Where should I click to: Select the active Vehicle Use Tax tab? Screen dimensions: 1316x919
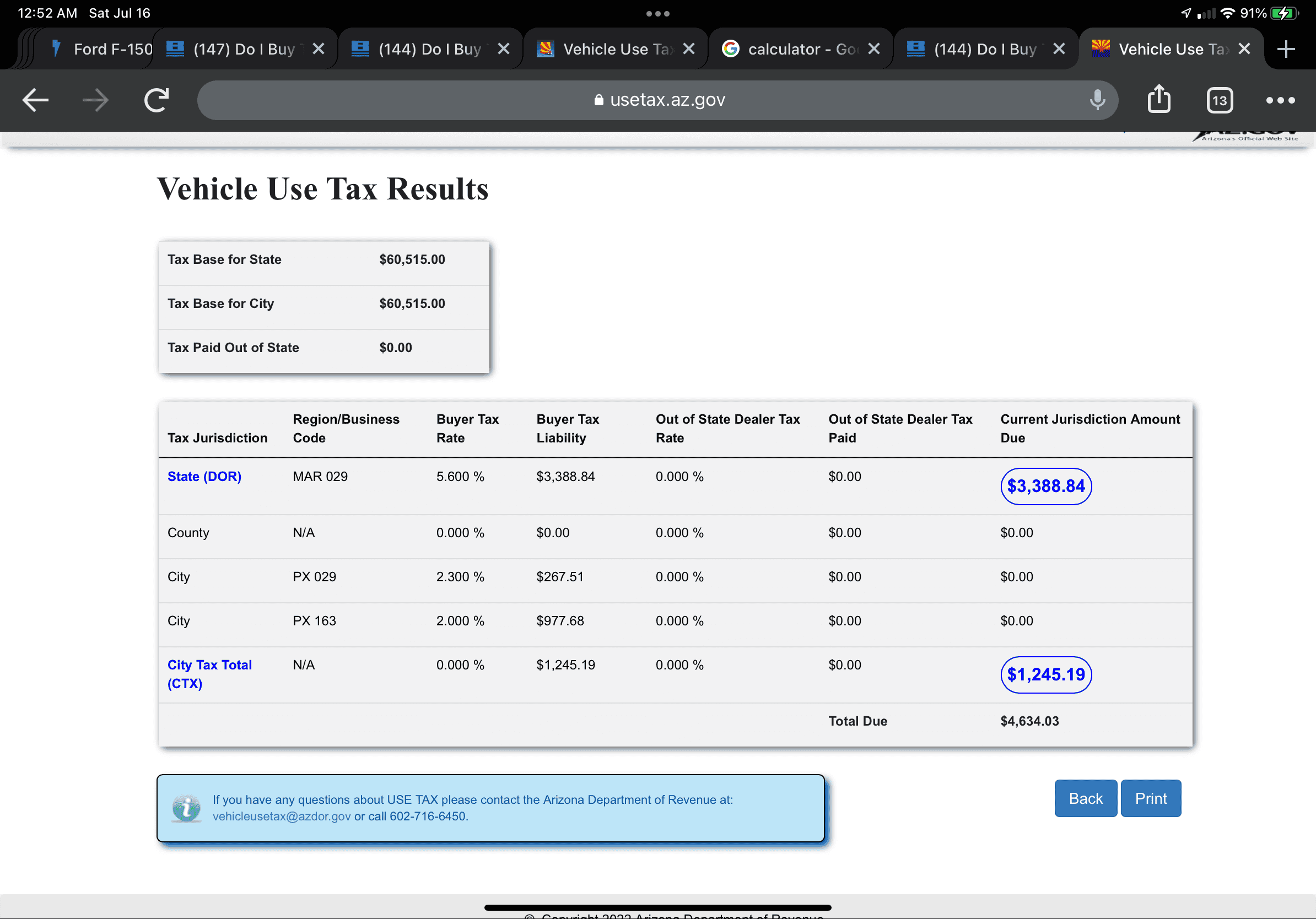1172,49
